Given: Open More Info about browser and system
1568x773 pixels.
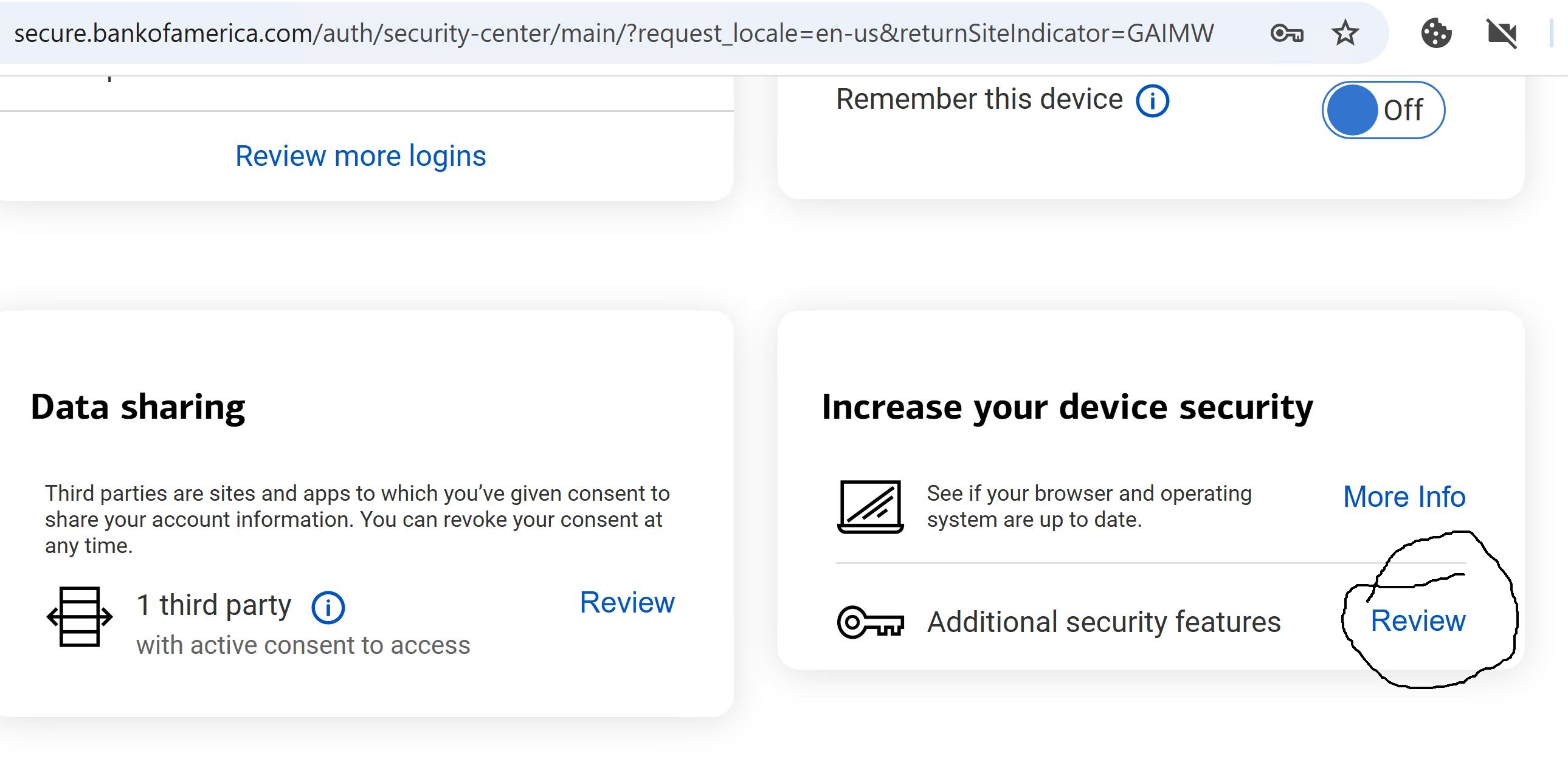Looking at the screenshot, I should [x=1404, y=497].
